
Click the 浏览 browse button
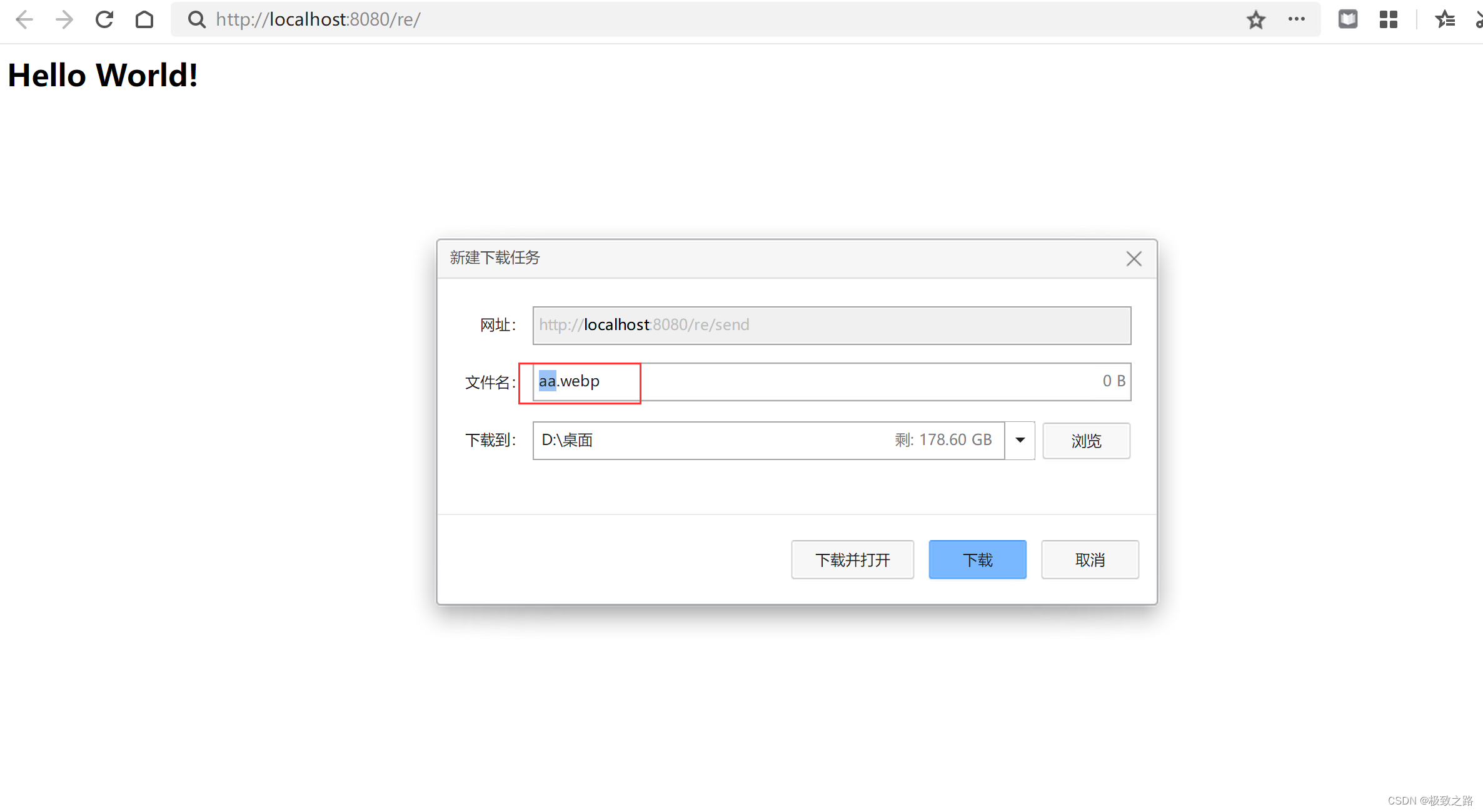click(1087, 441)
